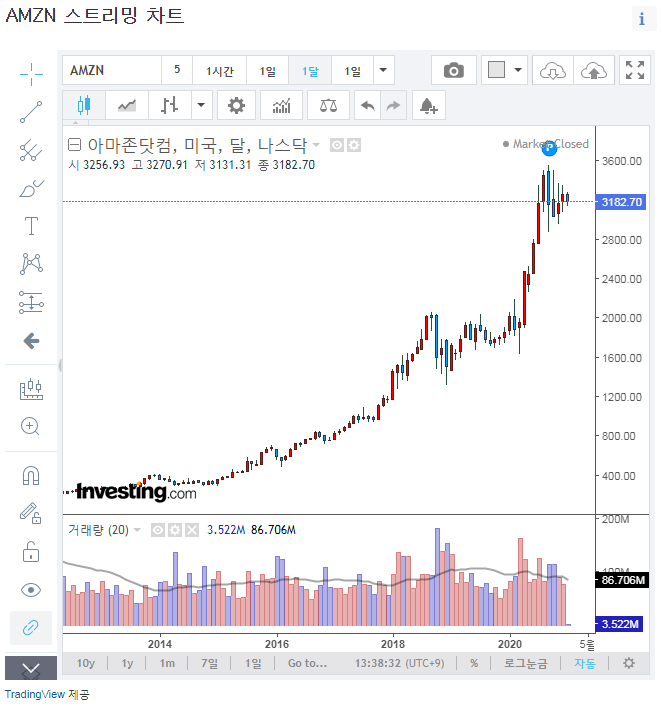
Task: Select the candlestick chart style
Action: (x=84, y=105)
